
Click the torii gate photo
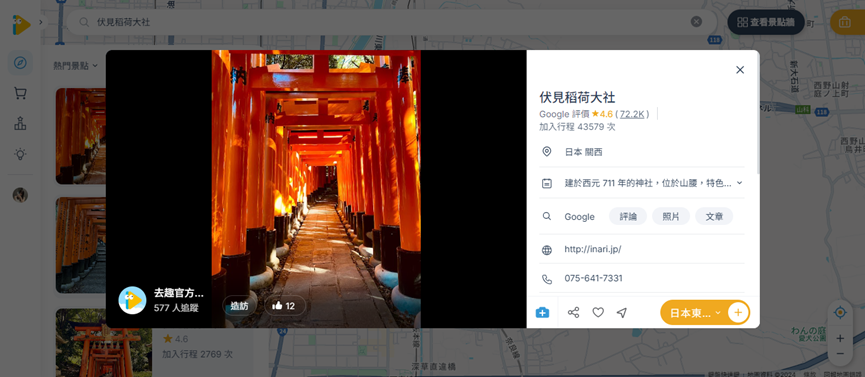316,189
